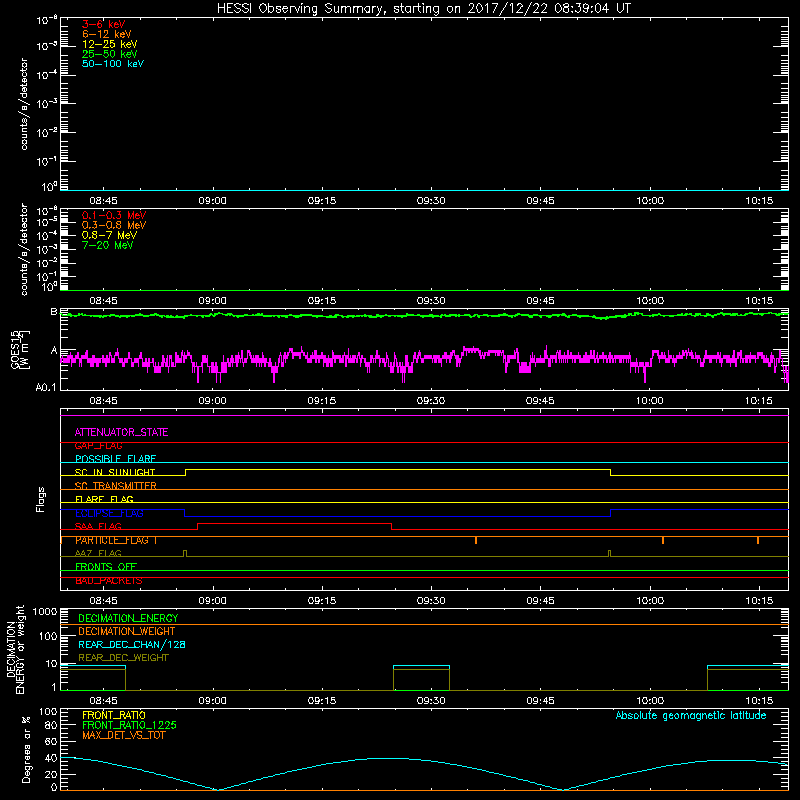The height and width of the screenshot is (800, 800).
Task: Pick the FLARE_FLAG label
Action: 104,499
